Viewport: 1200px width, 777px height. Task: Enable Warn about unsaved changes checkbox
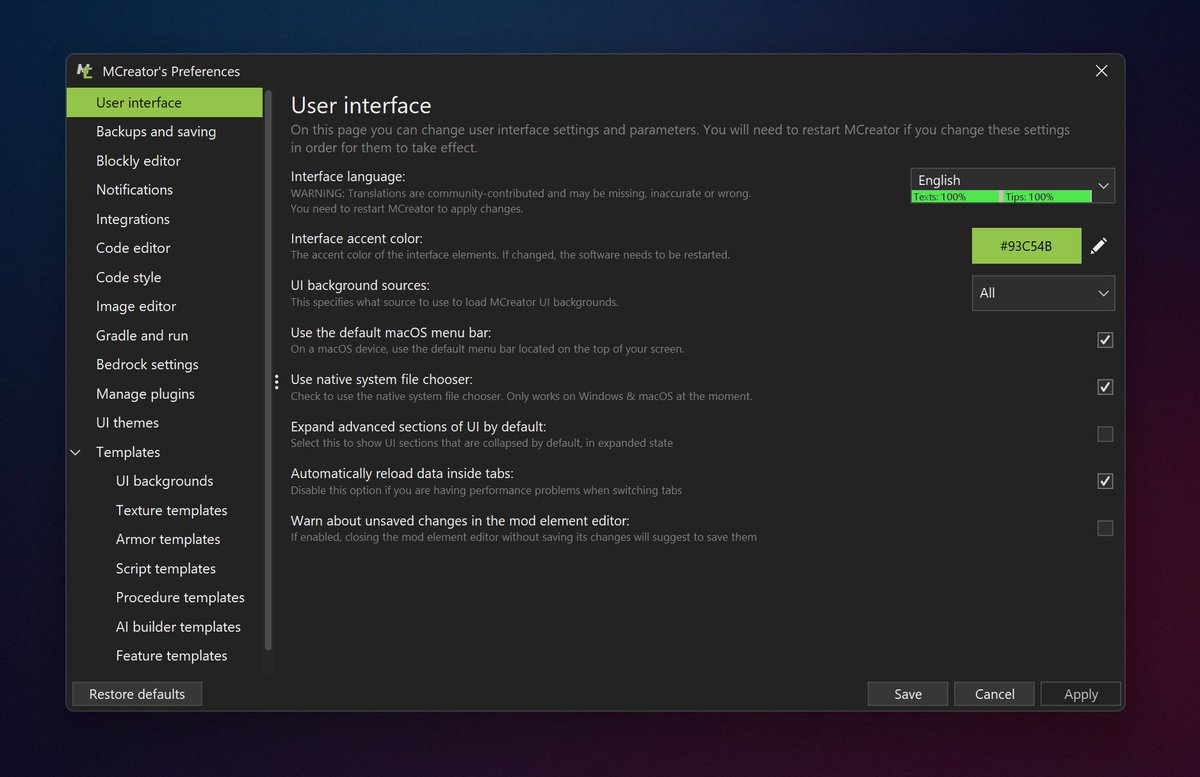coord(1105,528)
